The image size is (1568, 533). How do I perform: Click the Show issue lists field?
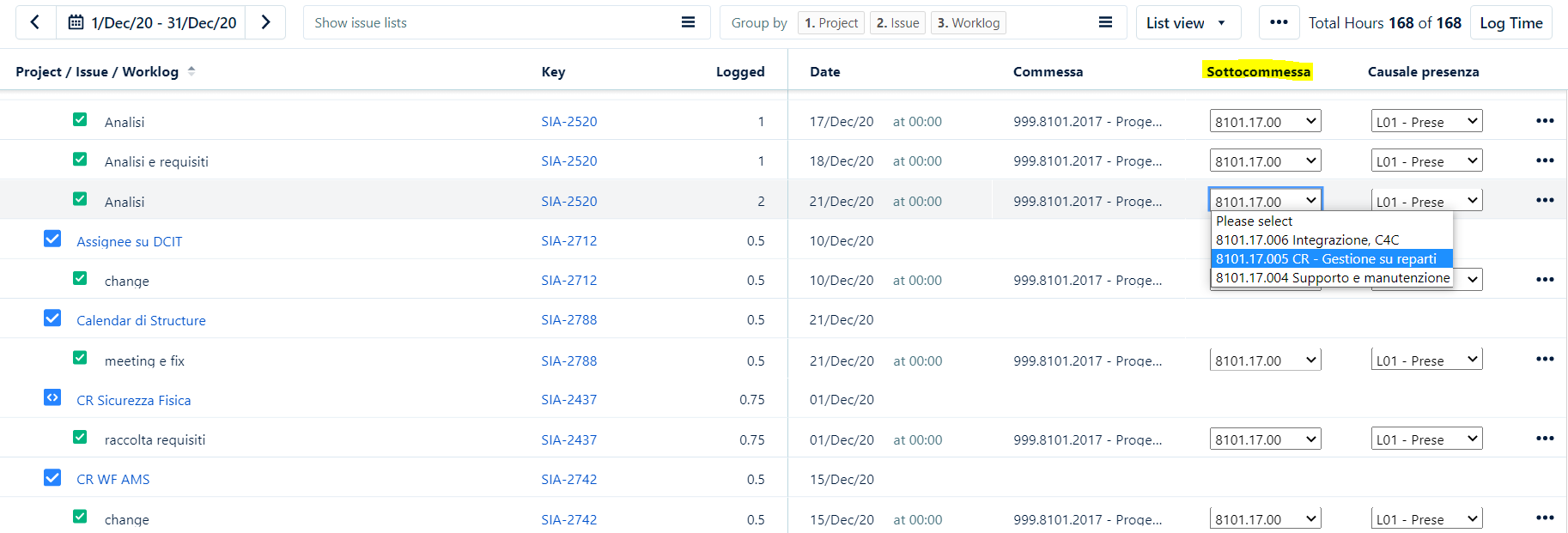489,22
